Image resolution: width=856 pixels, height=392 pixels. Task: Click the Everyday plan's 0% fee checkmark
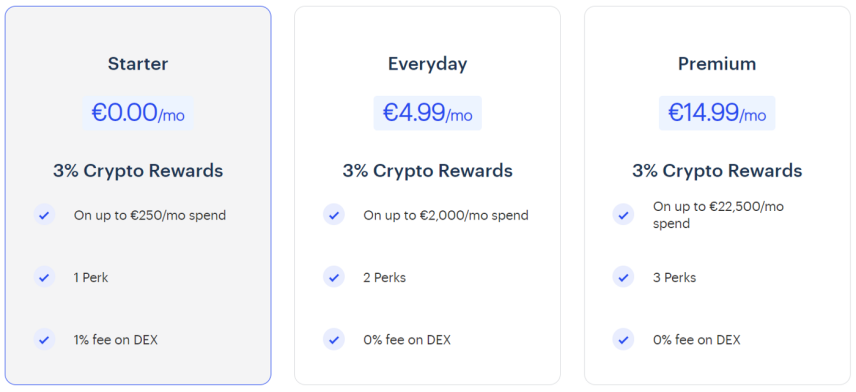[x=334, y=339]
